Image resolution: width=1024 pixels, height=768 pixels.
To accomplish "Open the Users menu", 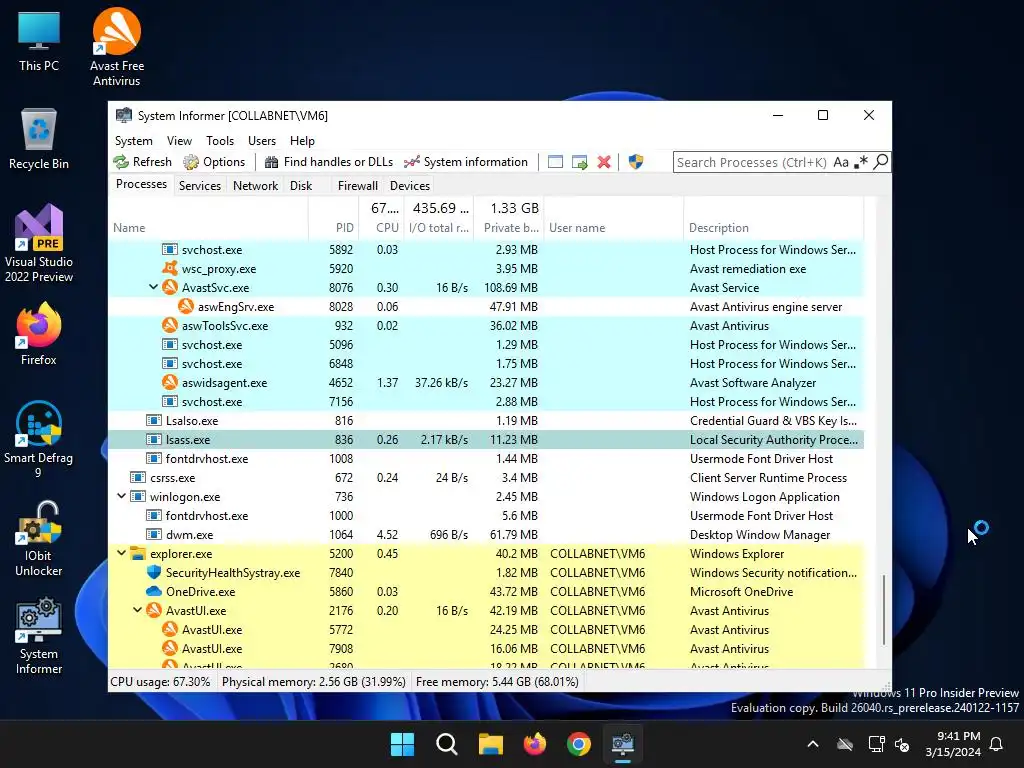I will click(x=262, y=141).
